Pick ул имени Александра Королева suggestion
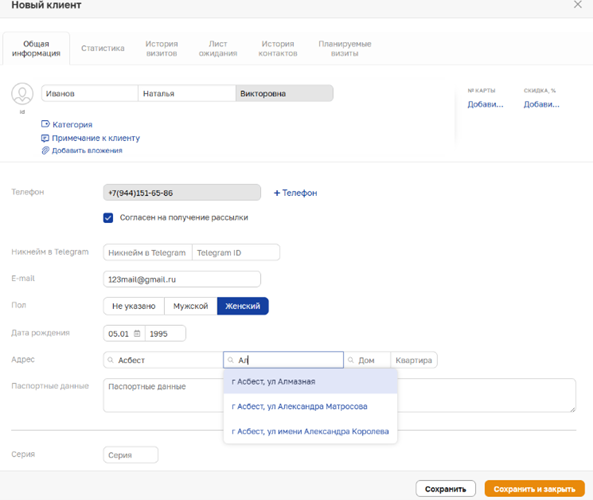The image size is (593, 500). point(310,432)
